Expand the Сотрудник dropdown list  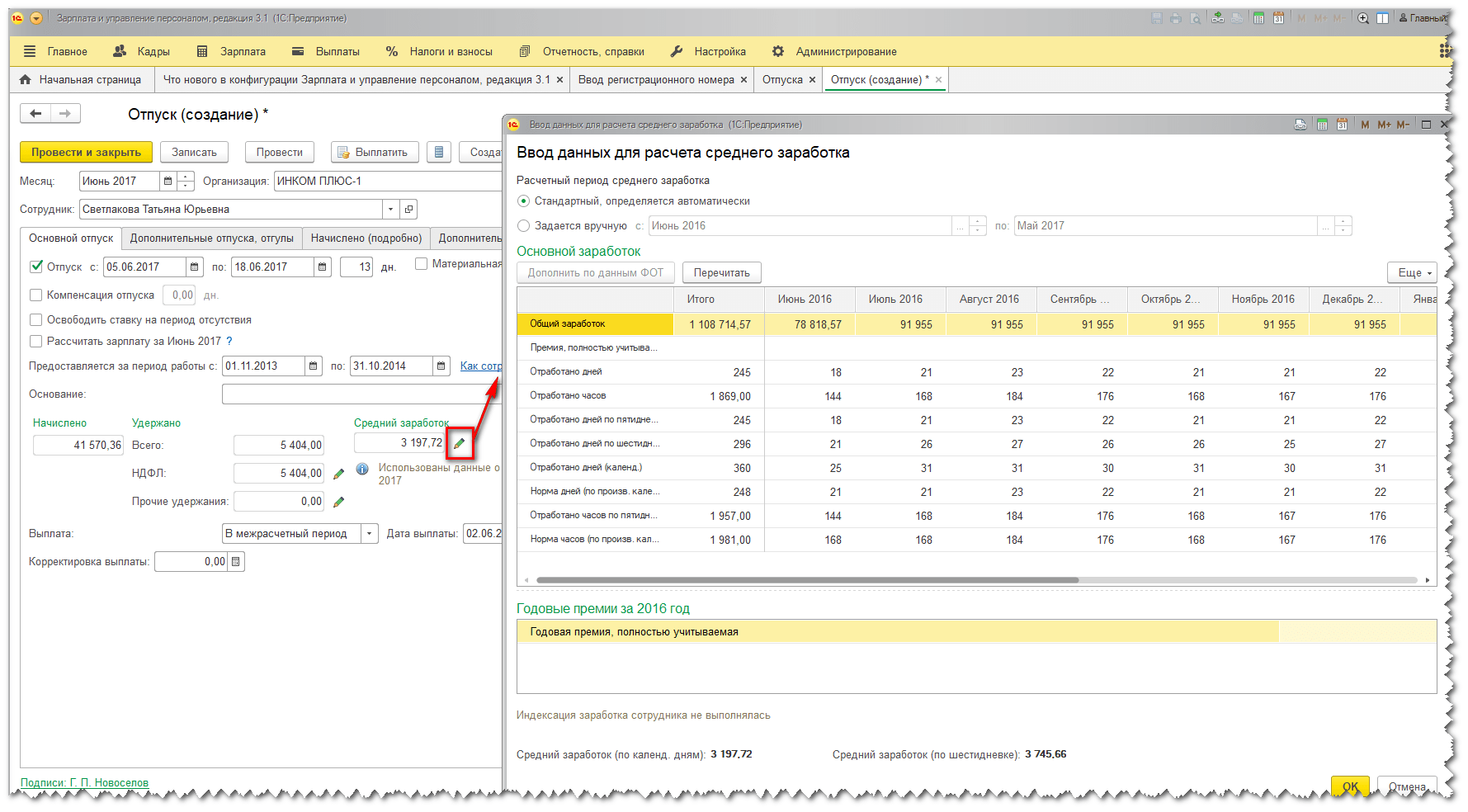pyautogui.click(x=391, y=210)
